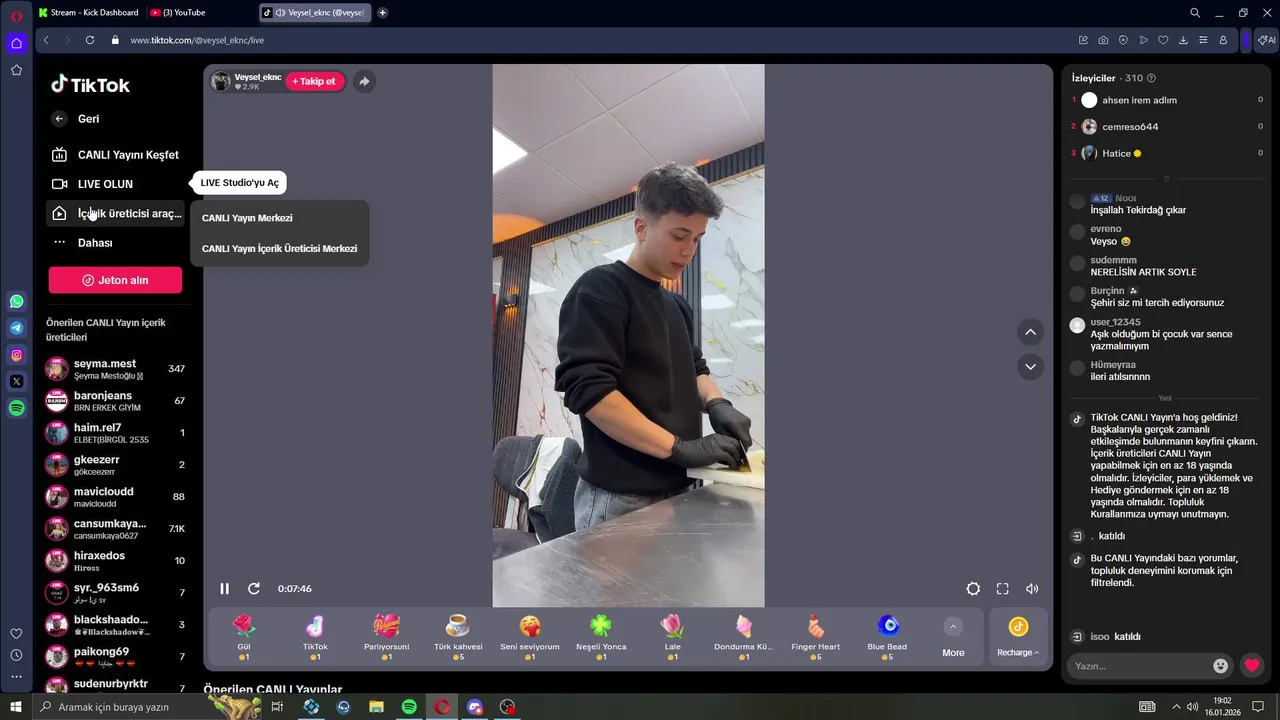
Task: Enter fullscreen mode on the player
Action: tap(1002, 589)
